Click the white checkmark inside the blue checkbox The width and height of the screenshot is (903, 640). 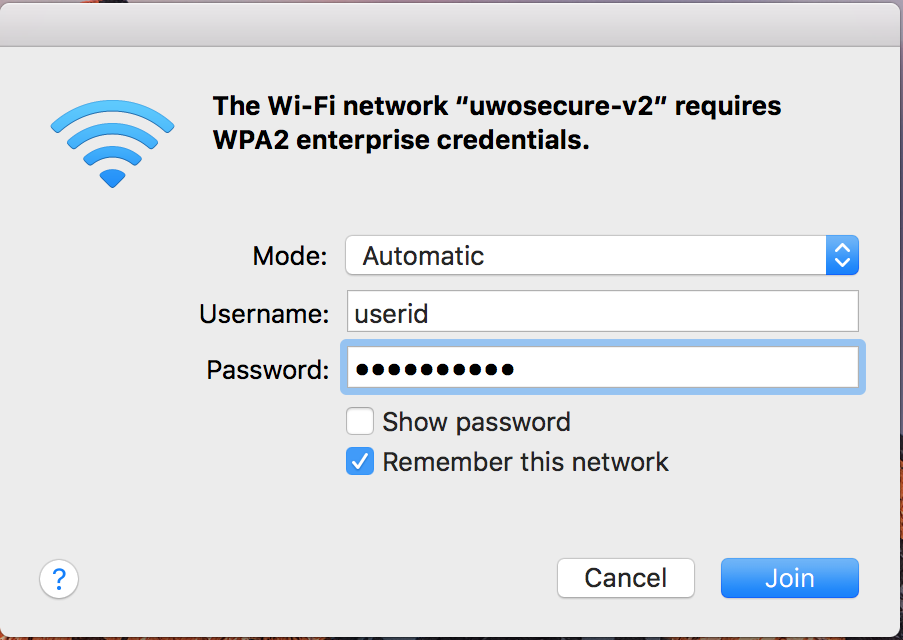click(360, 462)
